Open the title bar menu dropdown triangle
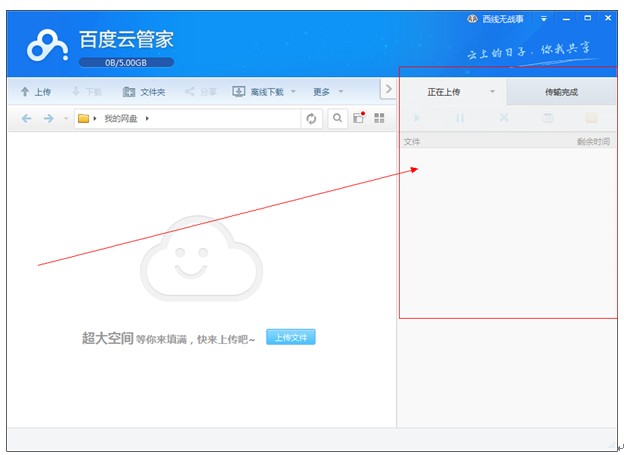The width and height of the screenshot is (624, 455). (544, 19)
